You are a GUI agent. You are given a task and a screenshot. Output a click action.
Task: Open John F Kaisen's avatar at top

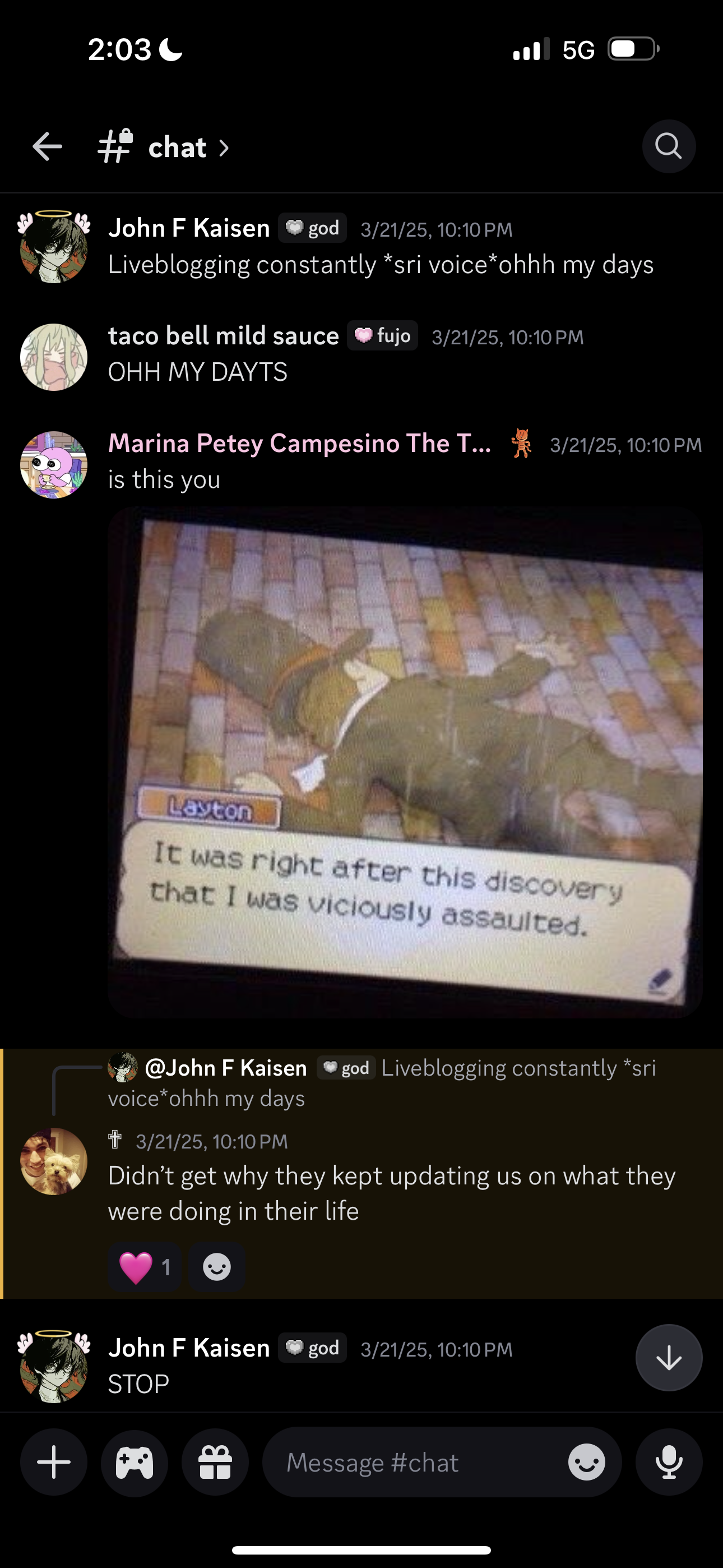[54, 247]
